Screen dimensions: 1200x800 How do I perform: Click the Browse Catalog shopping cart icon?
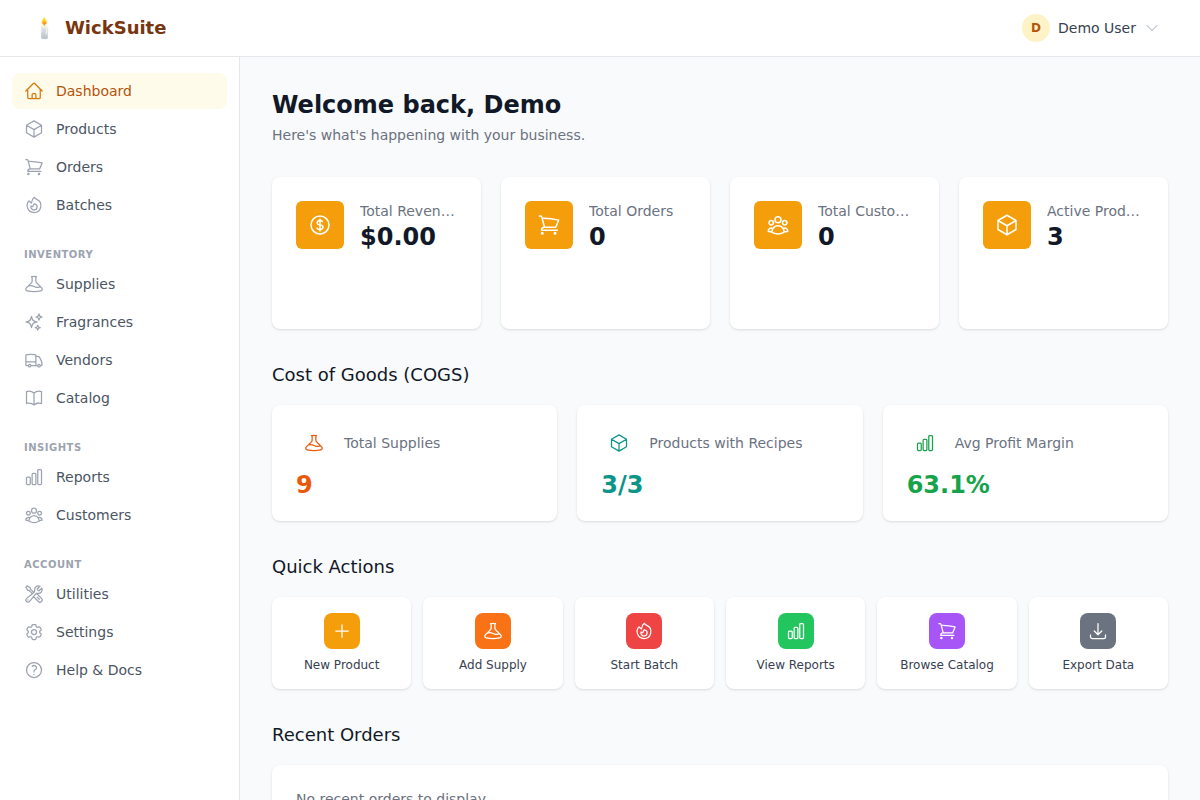pyautogui.click(x=946, y=631)
